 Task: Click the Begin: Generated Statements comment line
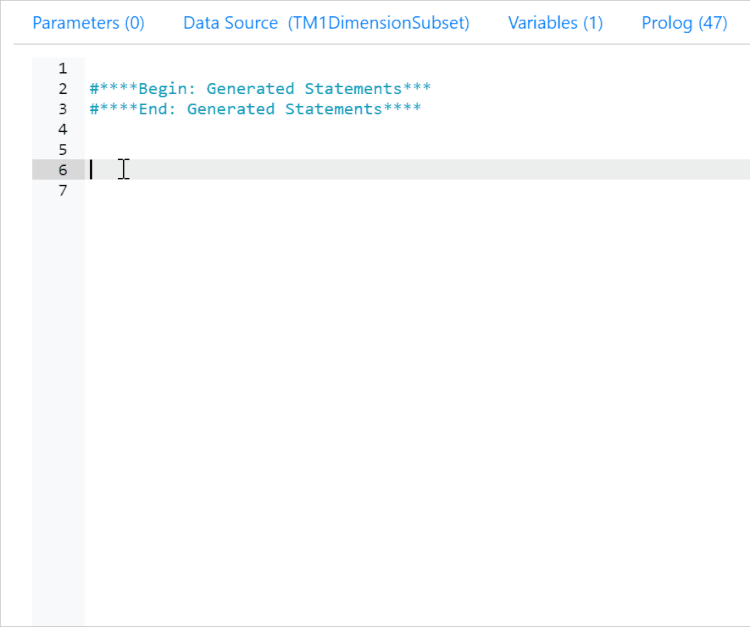pos(260,88)
